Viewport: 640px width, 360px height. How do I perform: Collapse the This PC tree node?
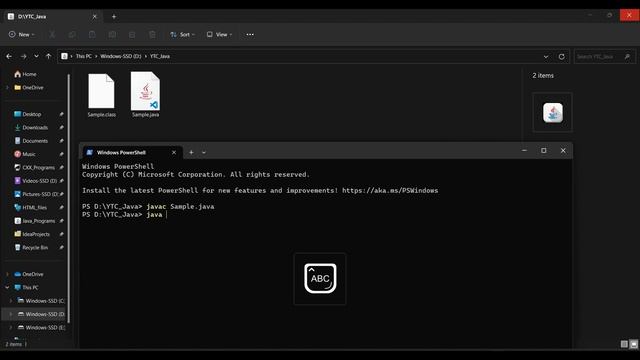click(x=7, y=288)
